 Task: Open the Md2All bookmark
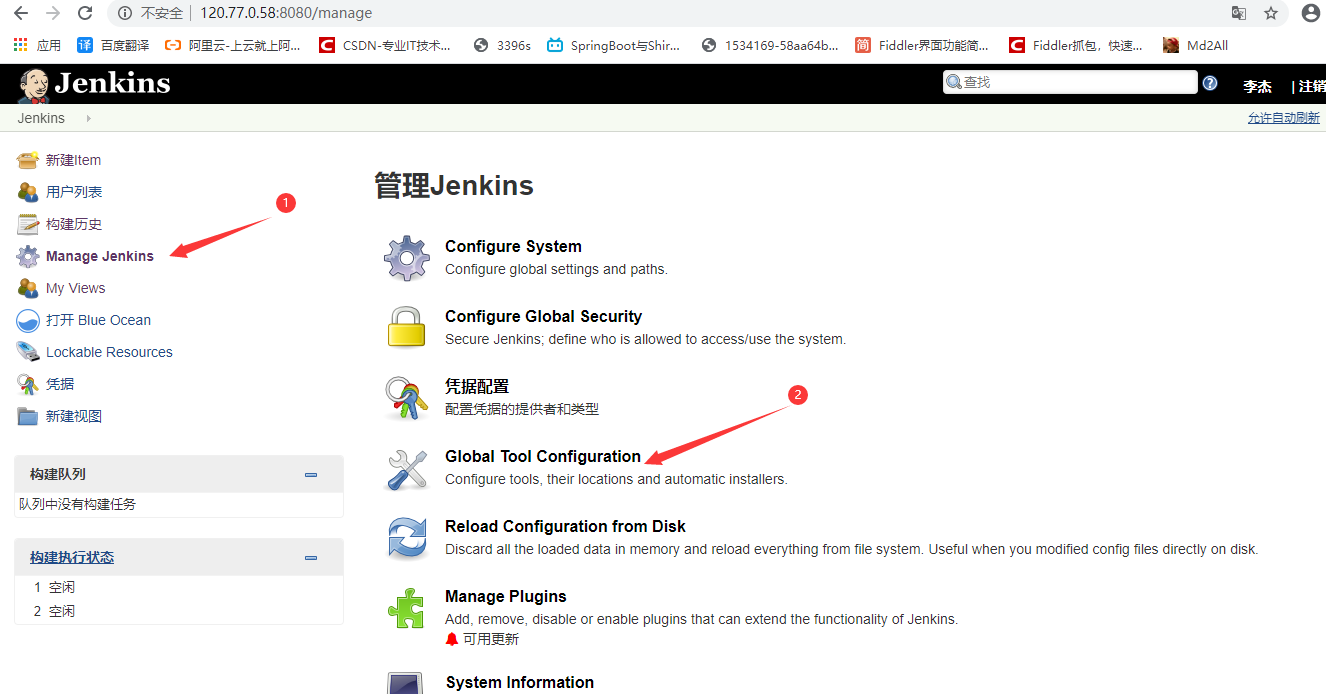point(1196,45)
